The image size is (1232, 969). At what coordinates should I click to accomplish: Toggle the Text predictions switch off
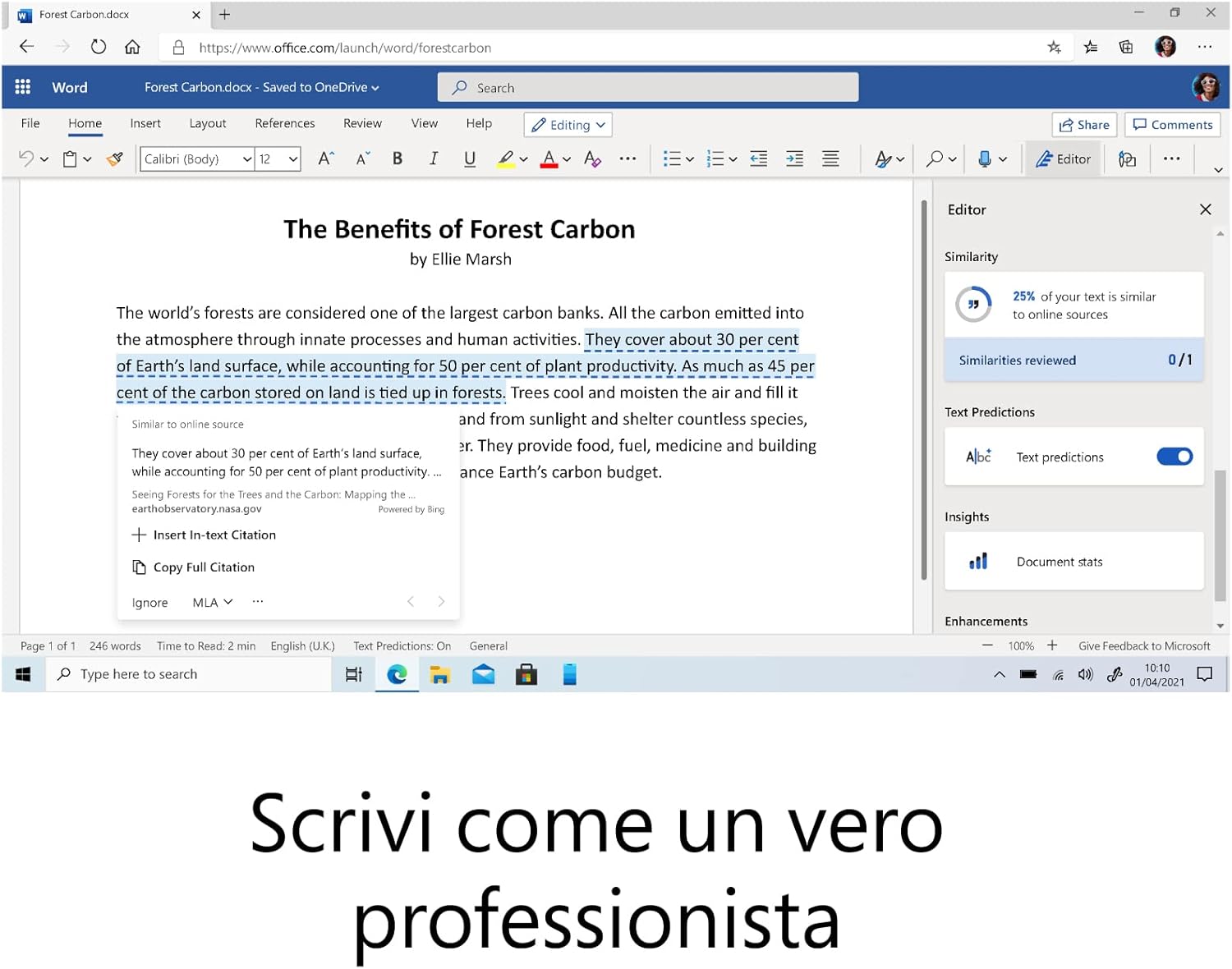coord(1174,457)
